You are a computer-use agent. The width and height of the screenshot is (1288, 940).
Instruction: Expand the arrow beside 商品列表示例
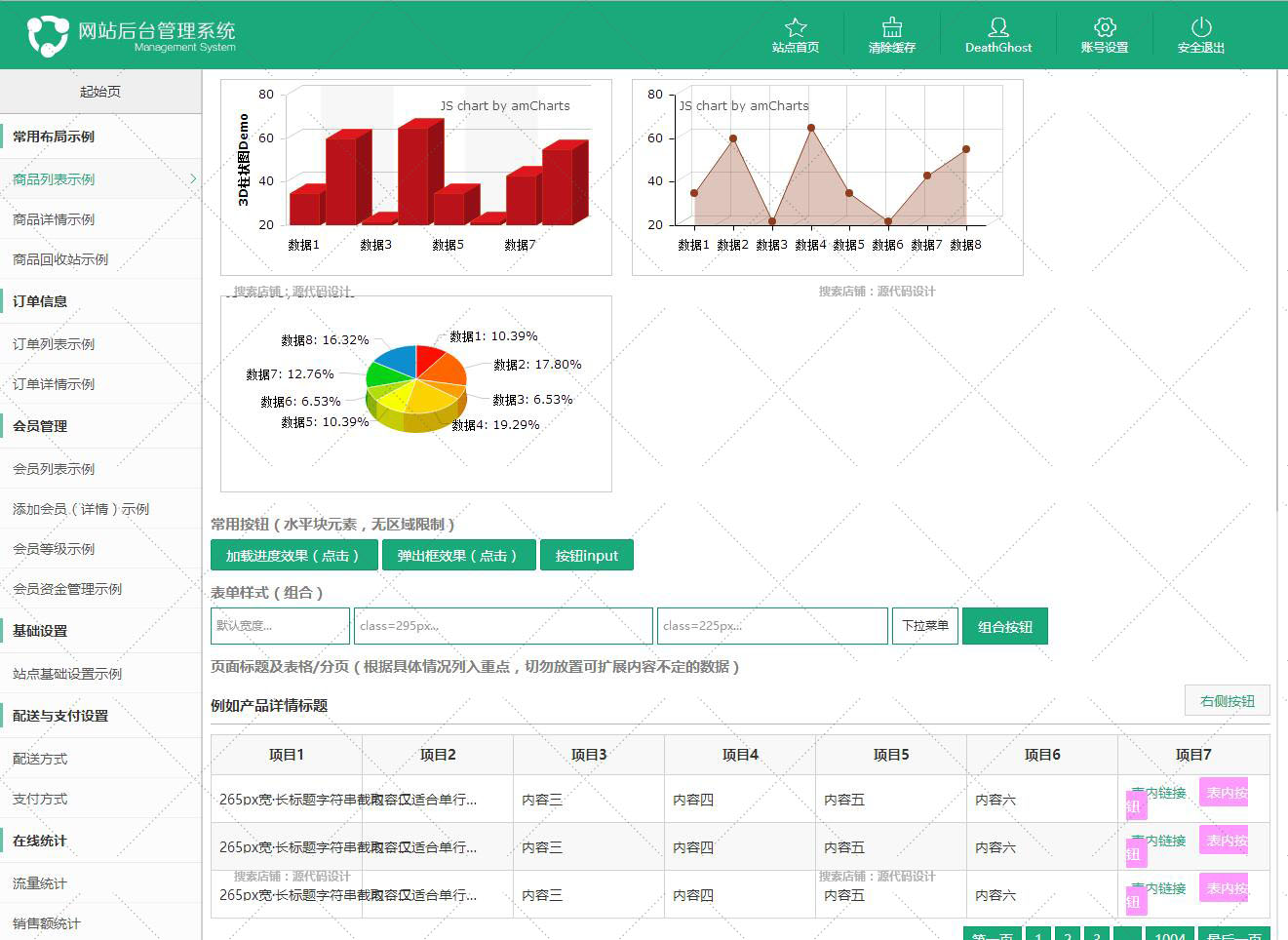[x=193, y=179]
